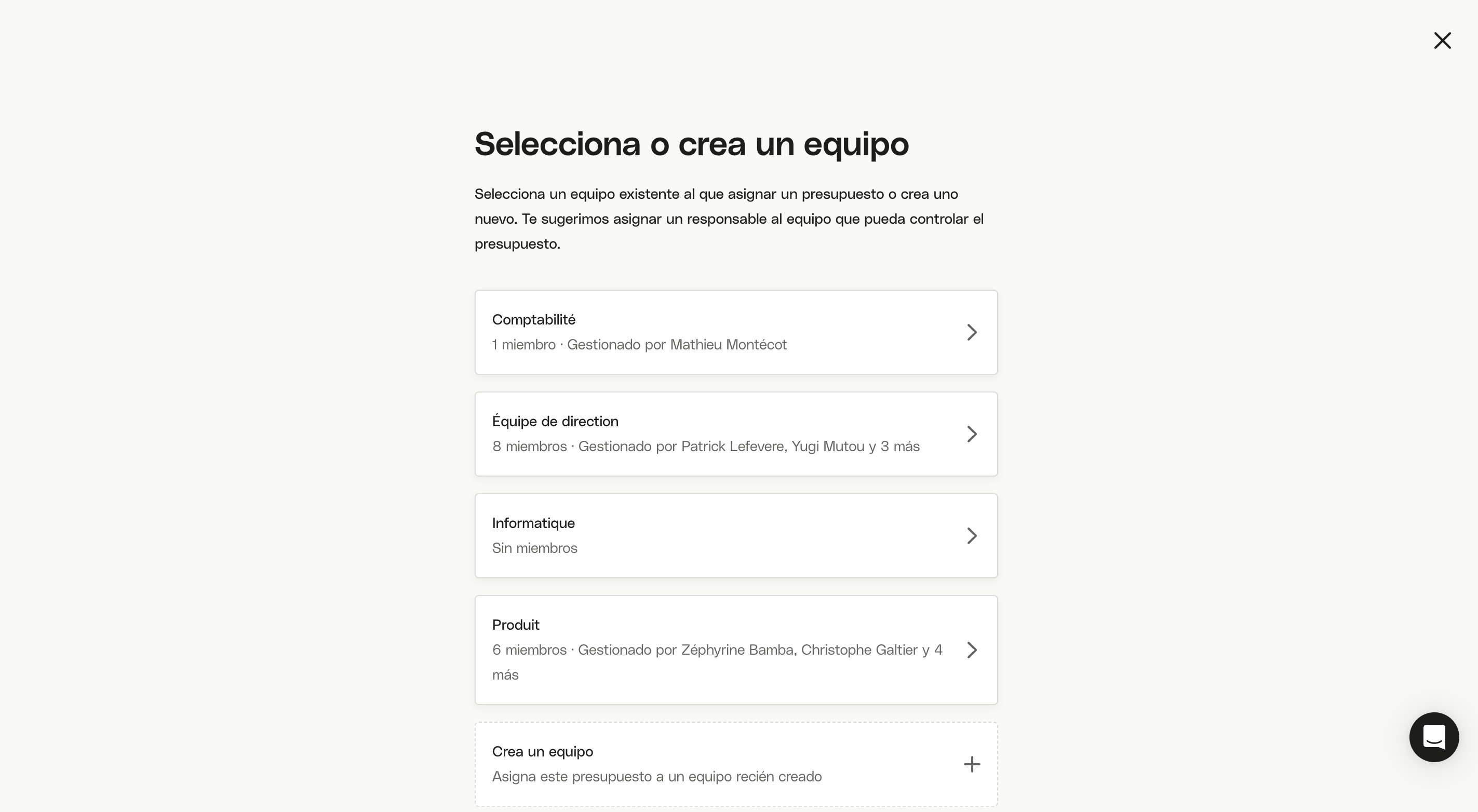Click the chevron arrow on the Comptabilité row
Screen dimensions: 1478x812
pyautogui.click(x=971, y=332)
